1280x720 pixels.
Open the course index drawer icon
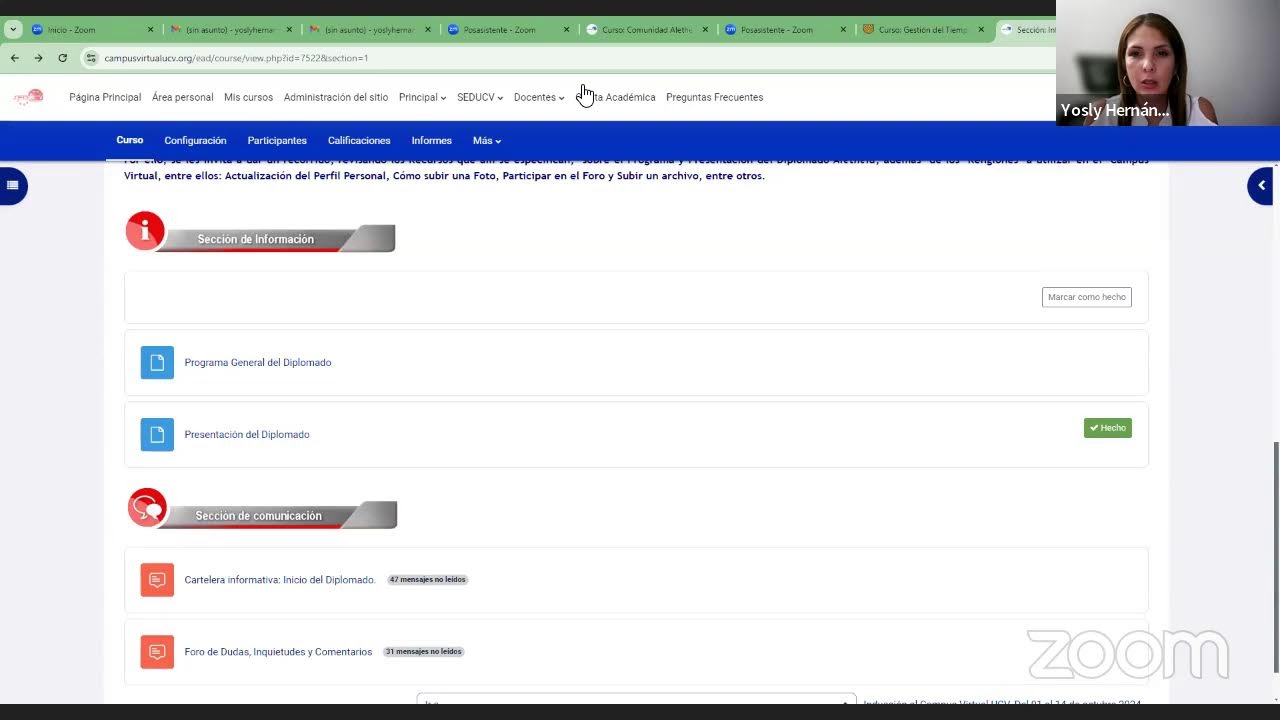point(12,185)
